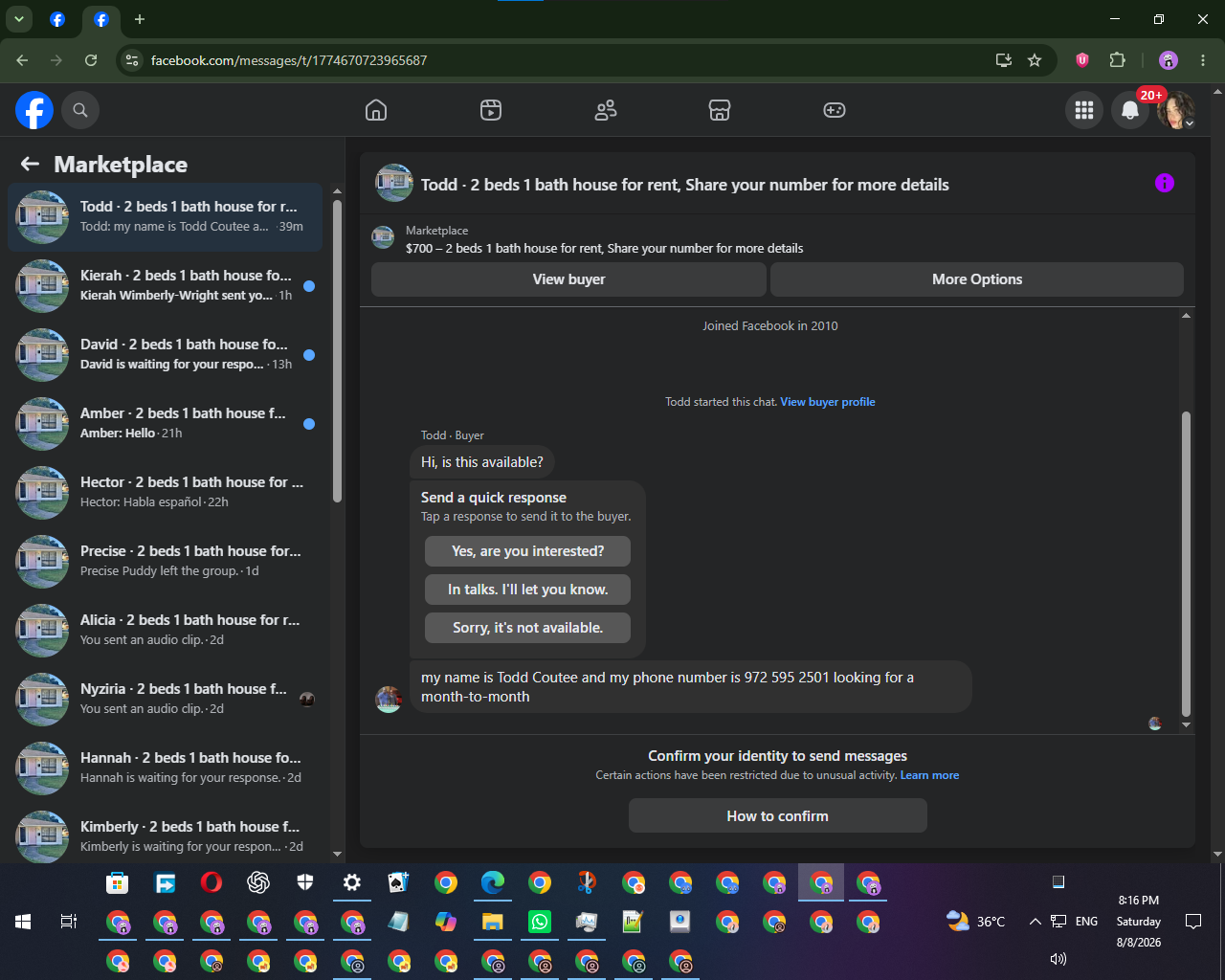The height and width of the screenshot is (980, 1225).
Task: Open Hannah's conversation in the list
Action: click(x=165, y=768)
